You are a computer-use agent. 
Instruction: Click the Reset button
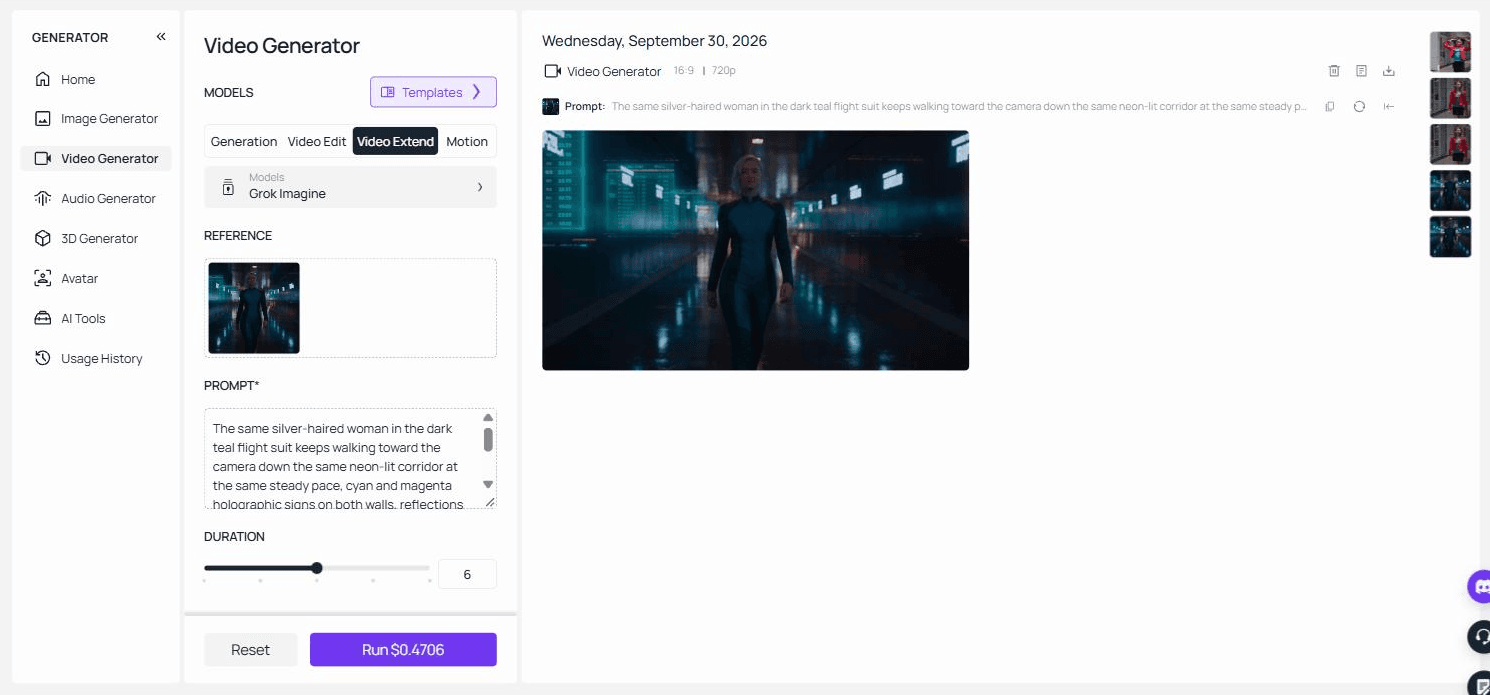tap(251, 649)
